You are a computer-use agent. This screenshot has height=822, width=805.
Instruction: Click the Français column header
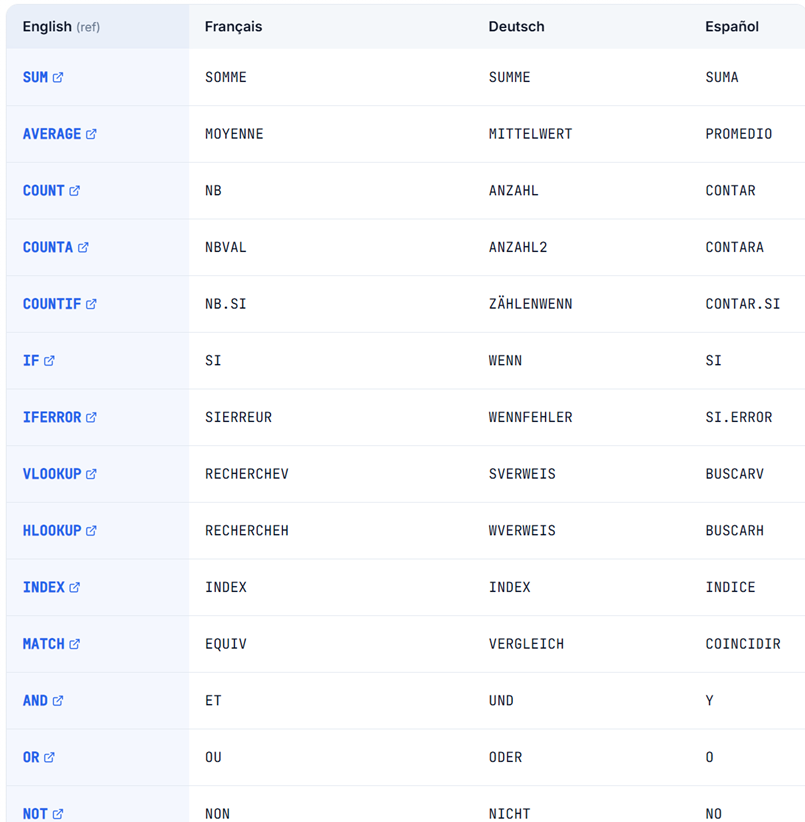[x=331, y=27]
